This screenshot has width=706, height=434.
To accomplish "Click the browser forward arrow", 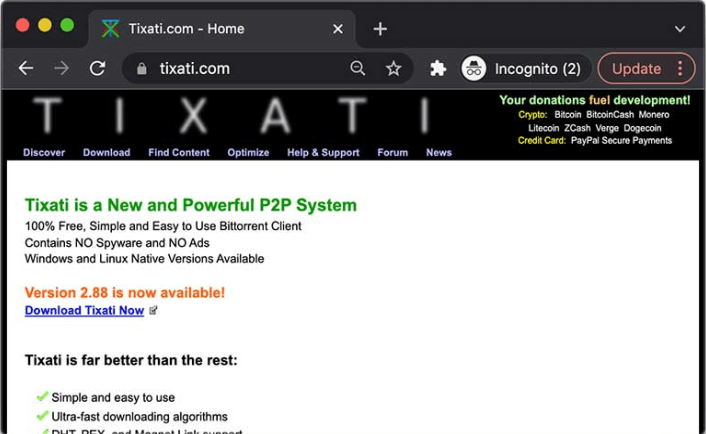I will tap(61, 68).
